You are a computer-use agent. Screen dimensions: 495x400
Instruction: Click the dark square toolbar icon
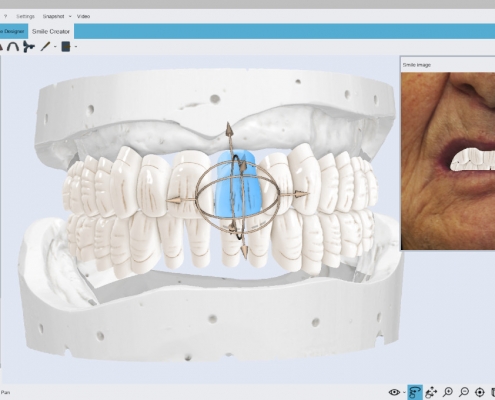click(x=66, y=47)
